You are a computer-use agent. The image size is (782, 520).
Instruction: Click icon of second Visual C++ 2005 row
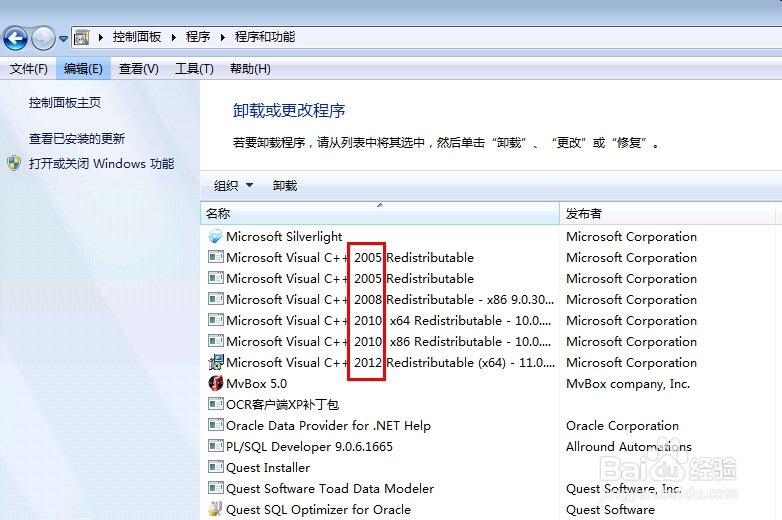pos(215,278)
